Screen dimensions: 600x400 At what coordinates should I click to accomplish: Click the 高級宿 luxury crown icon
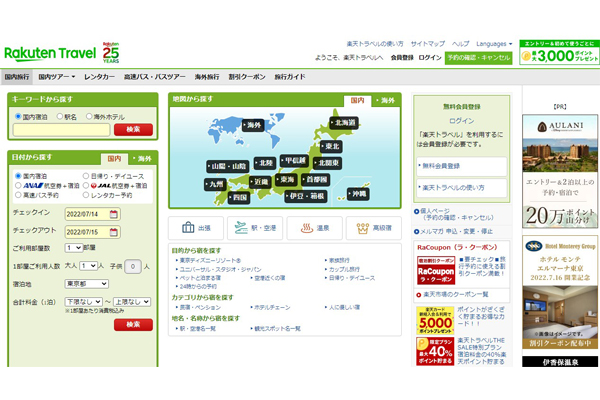373,228
